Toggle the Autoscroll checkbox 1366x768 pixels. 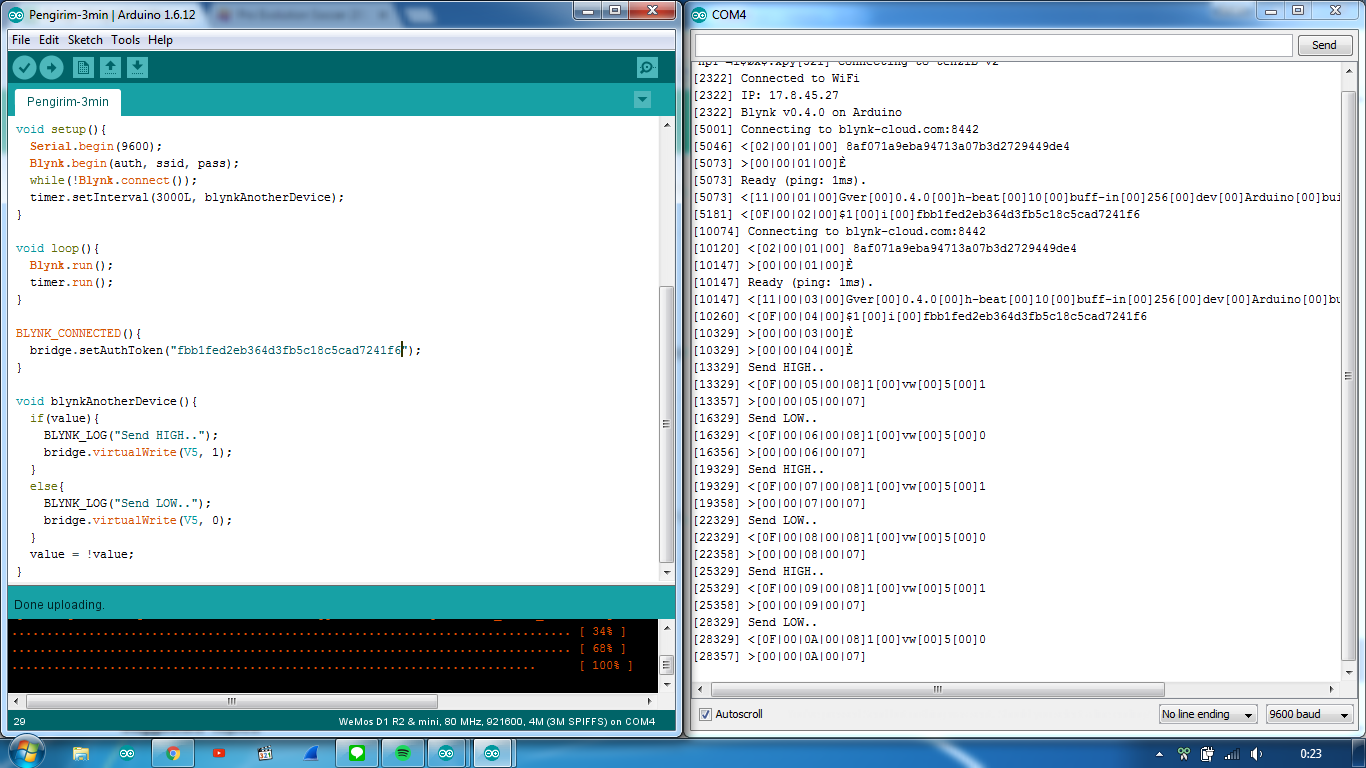click(x=706, y=714)
